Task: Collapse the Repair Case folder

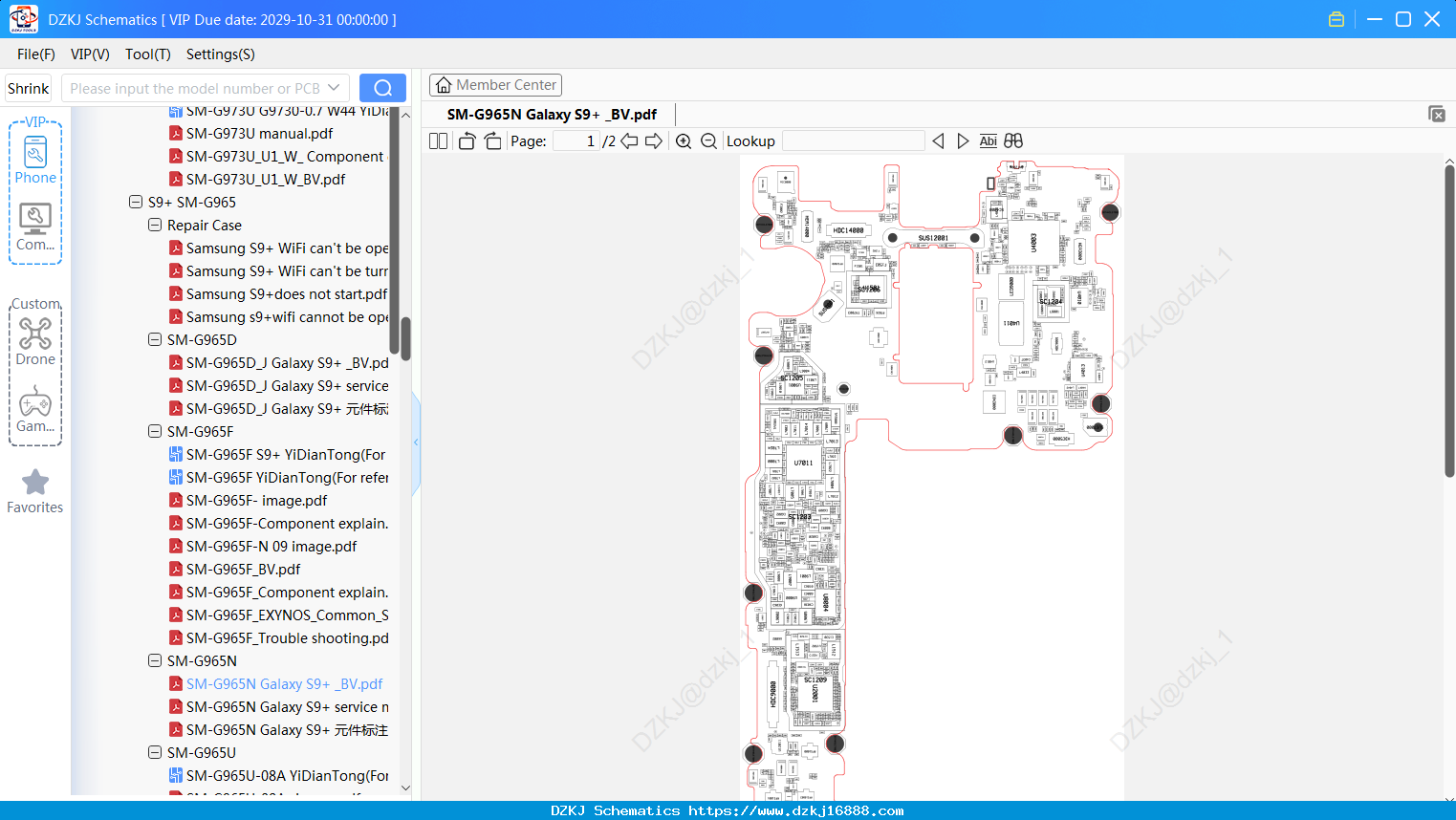Action: coord(155,225)
